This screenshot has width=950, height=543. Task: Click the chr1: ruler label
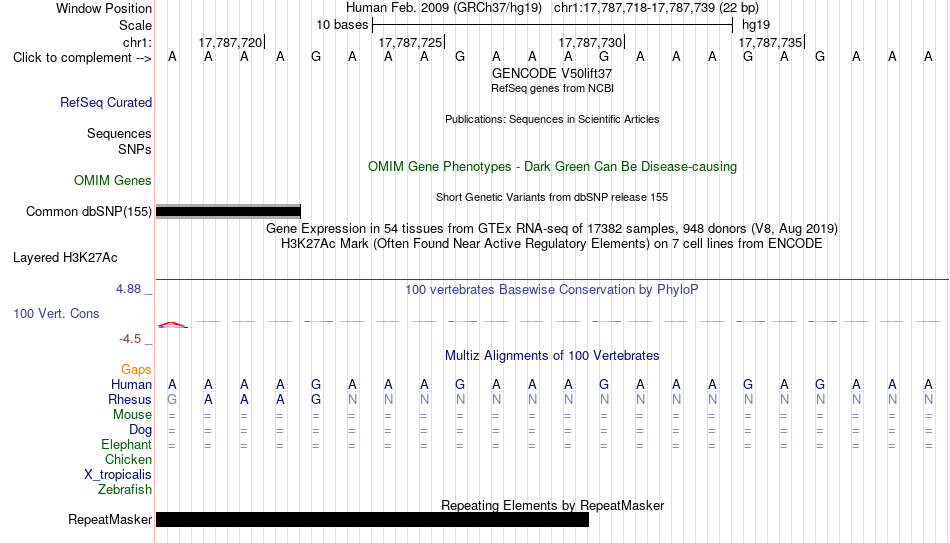point(138,42)
